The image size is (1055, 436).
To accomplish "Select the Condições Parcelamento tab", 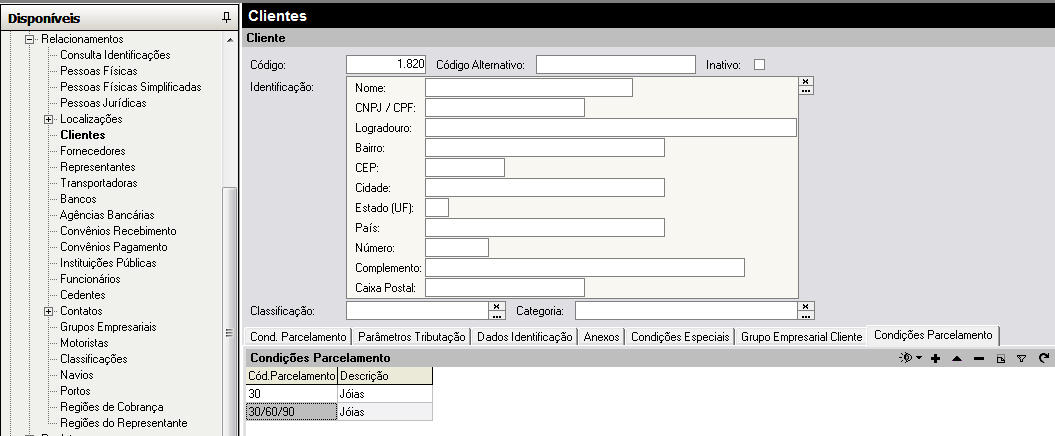I will [x=933, y=335].
